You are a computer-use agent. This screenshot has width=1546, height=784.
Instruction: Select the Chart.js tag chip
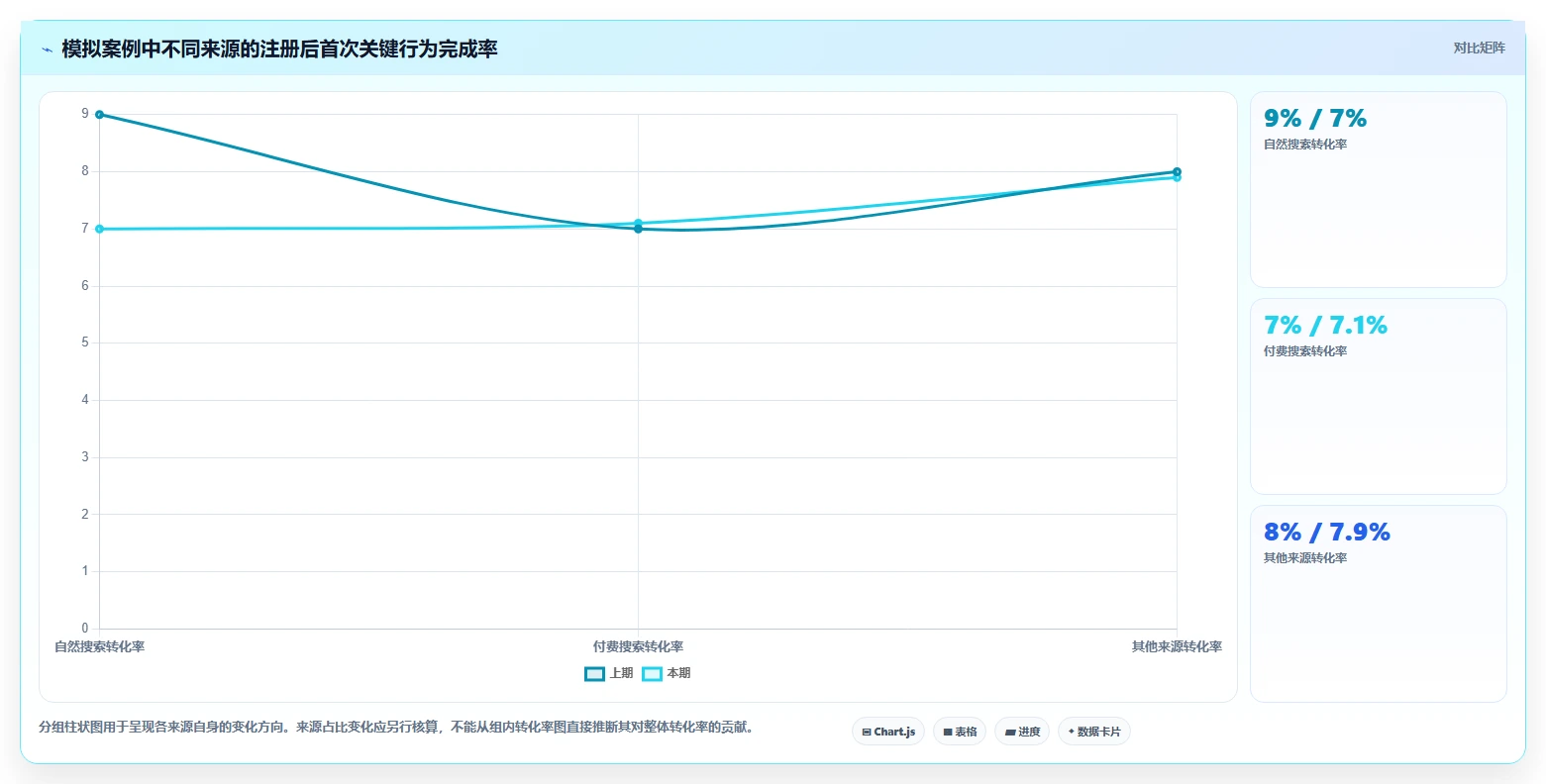tap(888, 732)
